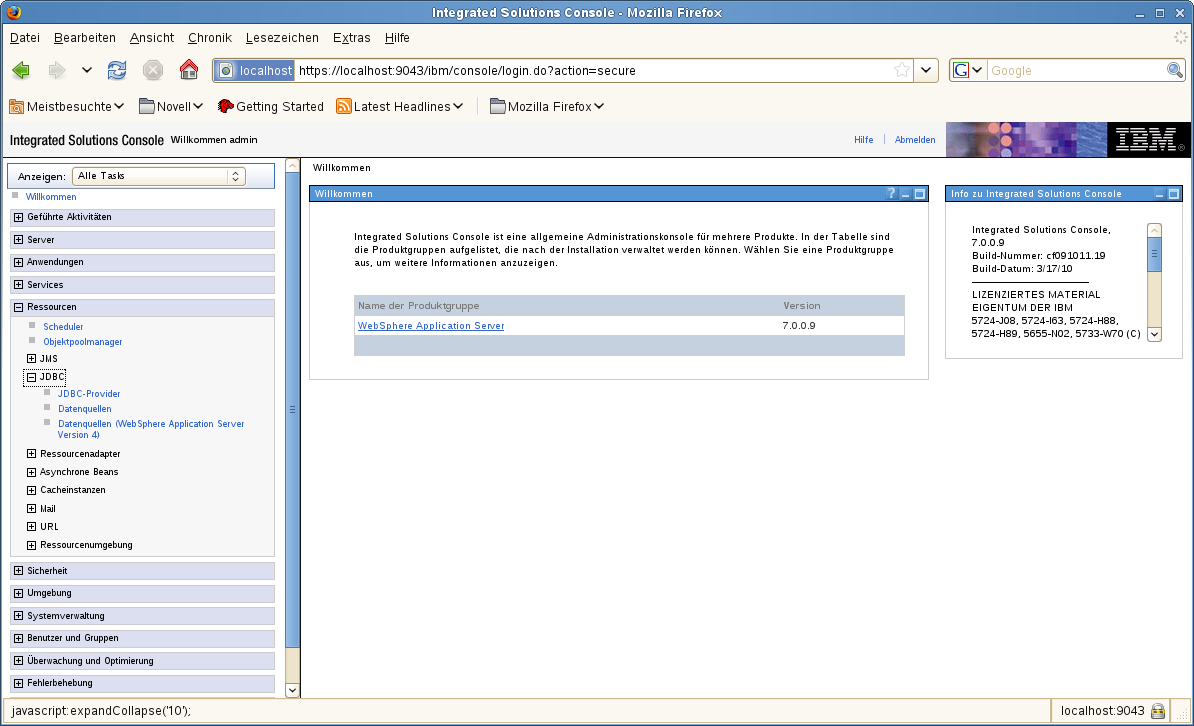Go to the home page icon
Viewport: 1194px width, 726px height.
click(x=189, y=69)
